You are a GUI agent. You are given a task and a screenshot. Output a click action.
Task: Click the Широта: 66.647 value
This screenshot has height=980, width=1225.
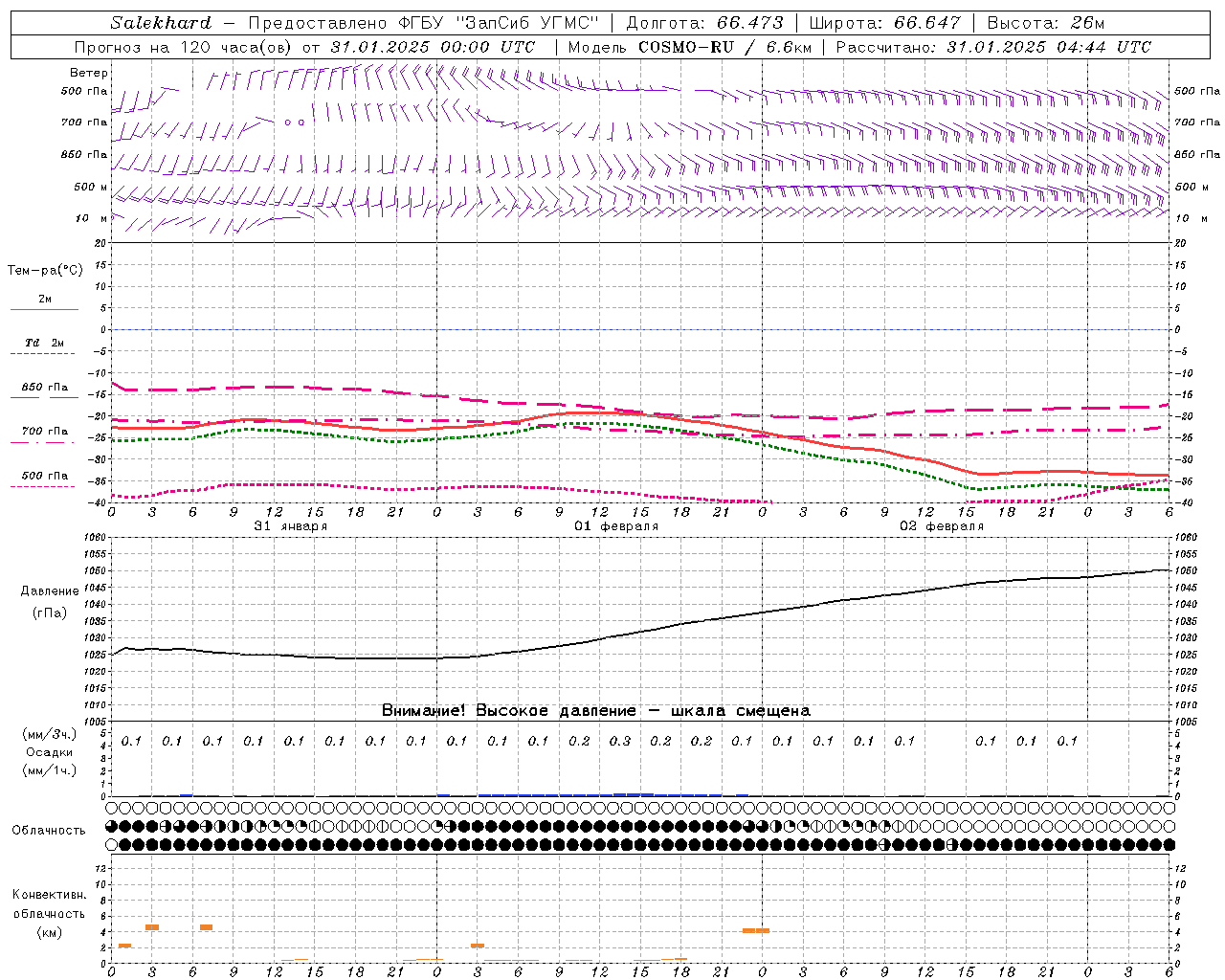pos(885,23)
